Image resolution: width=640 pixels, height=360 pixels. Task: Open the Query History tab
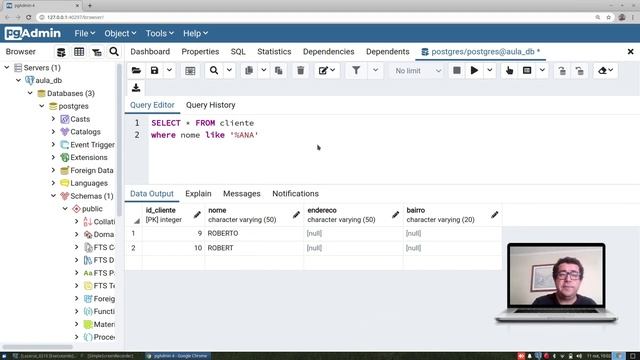[211, 105]
